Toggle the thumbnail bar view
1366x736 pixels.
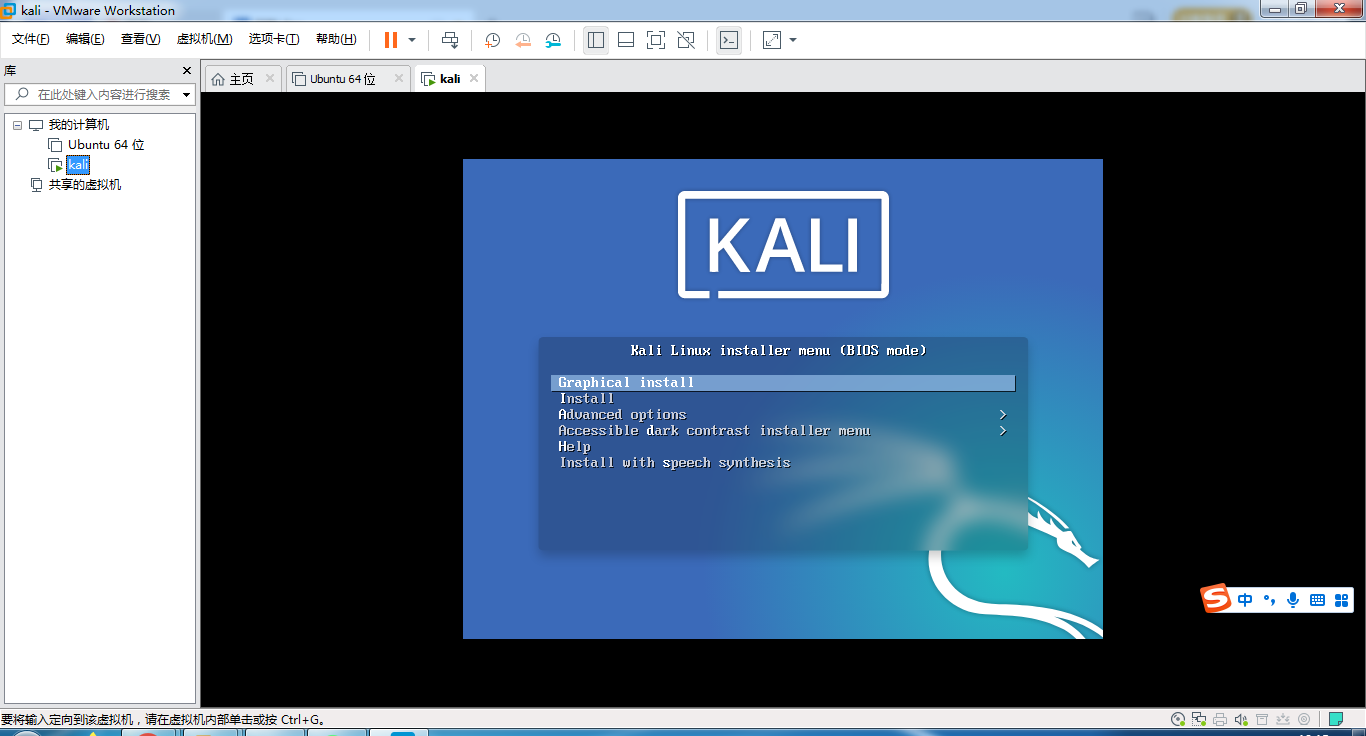(x=626, y=40)
